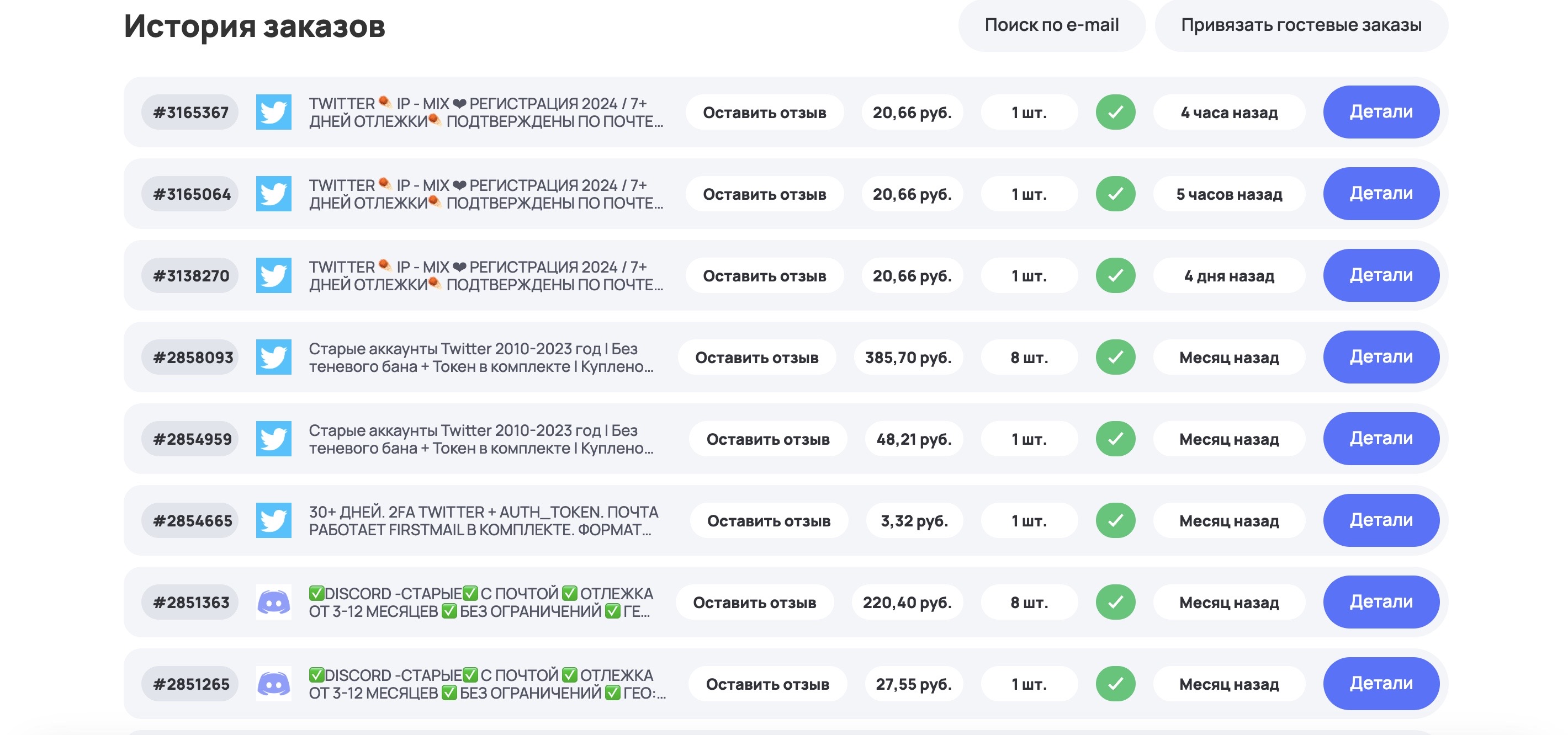1568x735 pixels.
Task: View Детали for order #2851265
Action: (x=1380, y=684)
